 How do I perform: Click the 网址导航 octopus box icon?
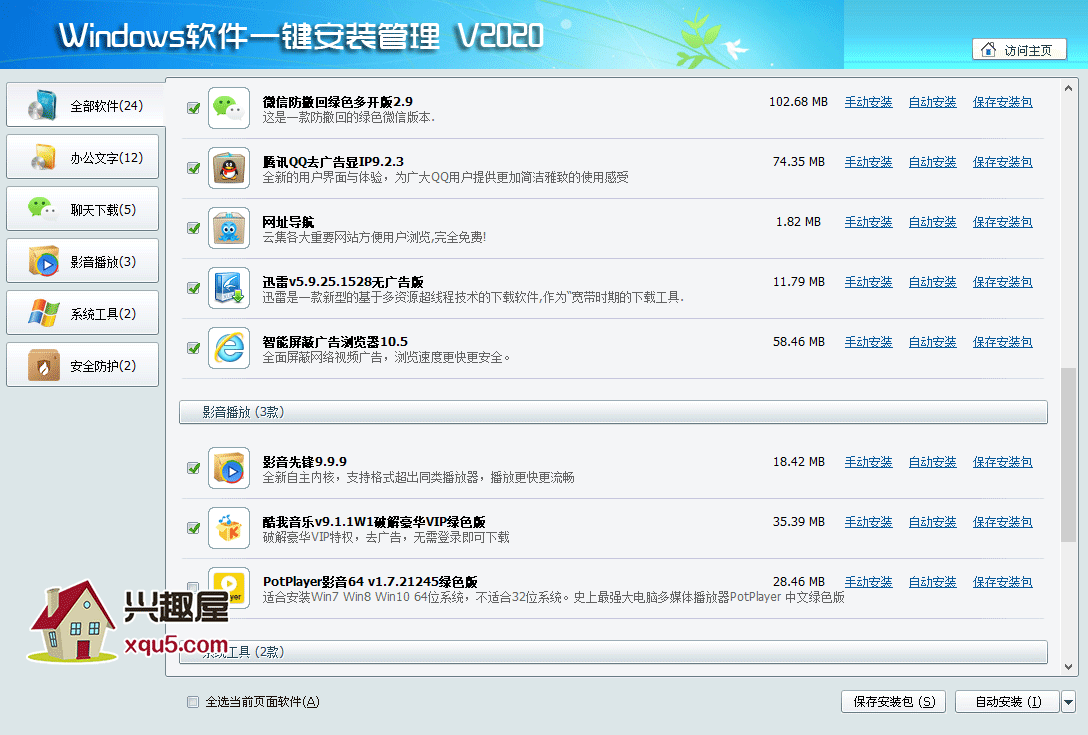[229, 228]
